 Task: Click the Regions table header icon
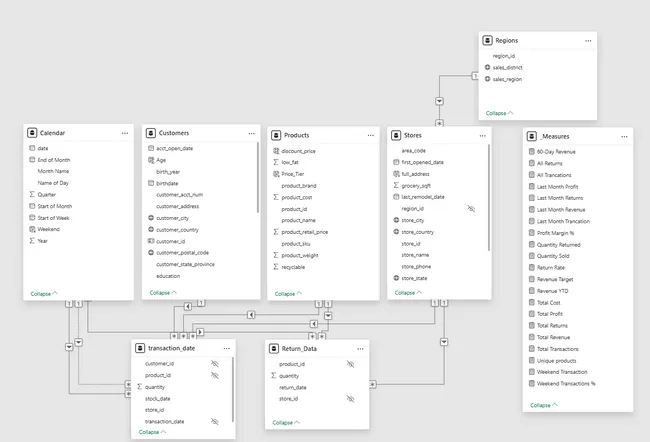(488, 40)
